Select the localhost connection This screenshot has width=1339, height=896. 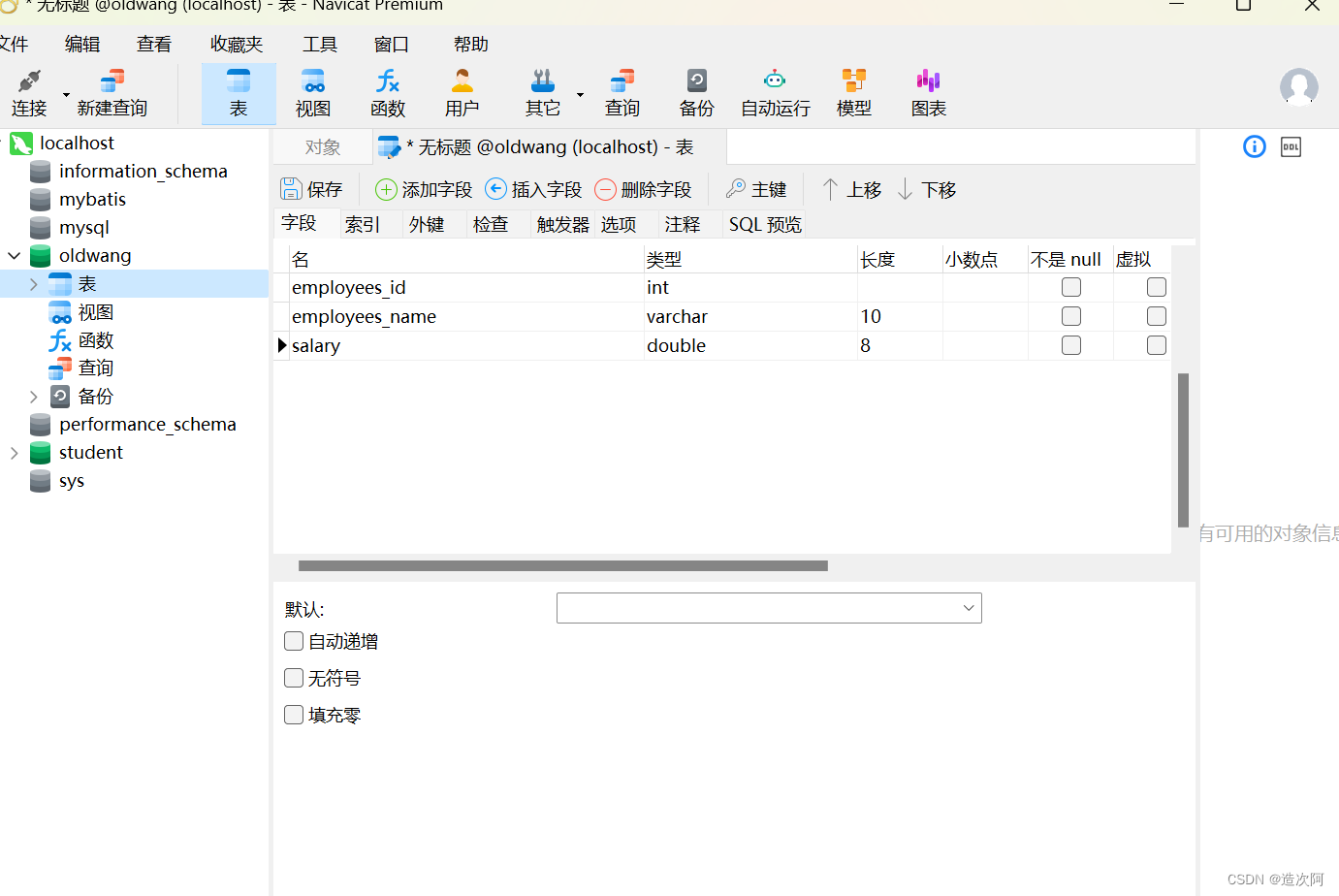77,144
